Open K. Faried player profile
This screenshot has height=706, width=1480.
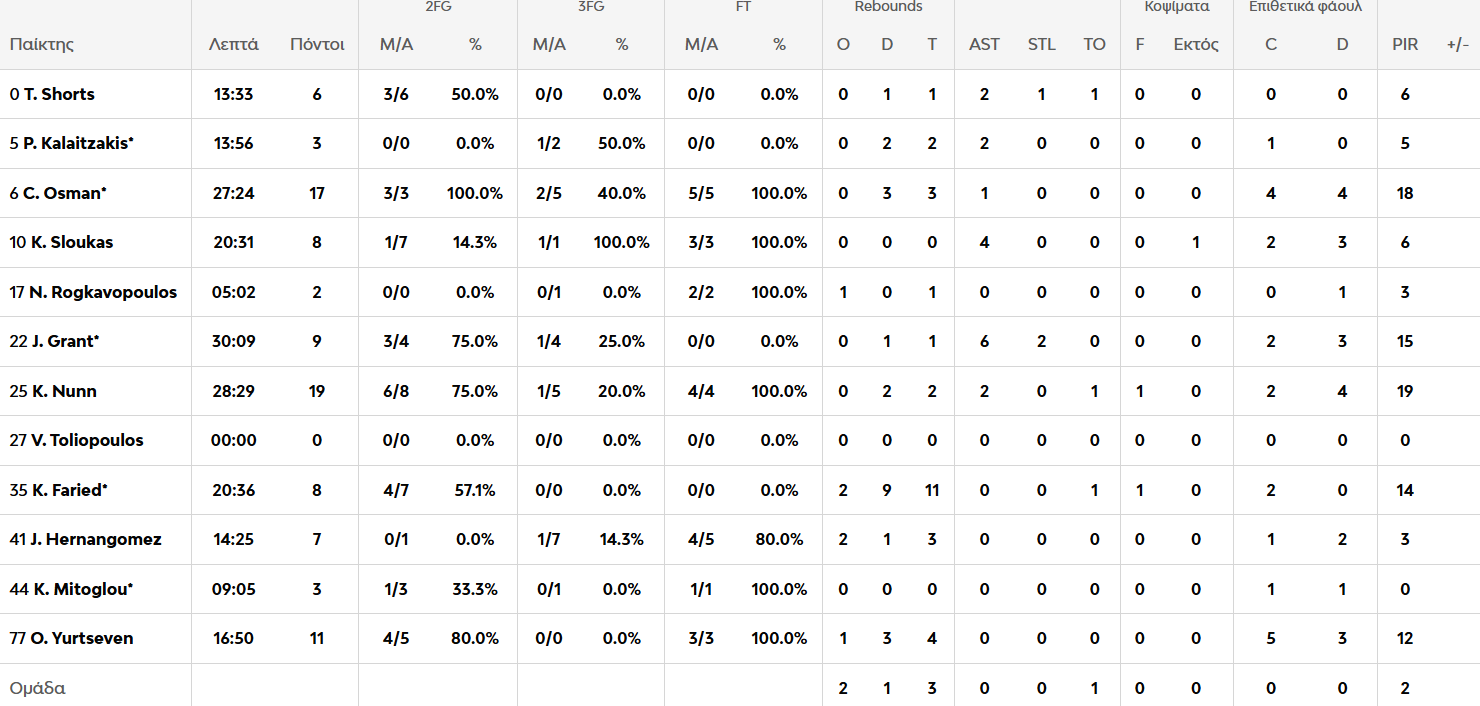click(66, 490)
